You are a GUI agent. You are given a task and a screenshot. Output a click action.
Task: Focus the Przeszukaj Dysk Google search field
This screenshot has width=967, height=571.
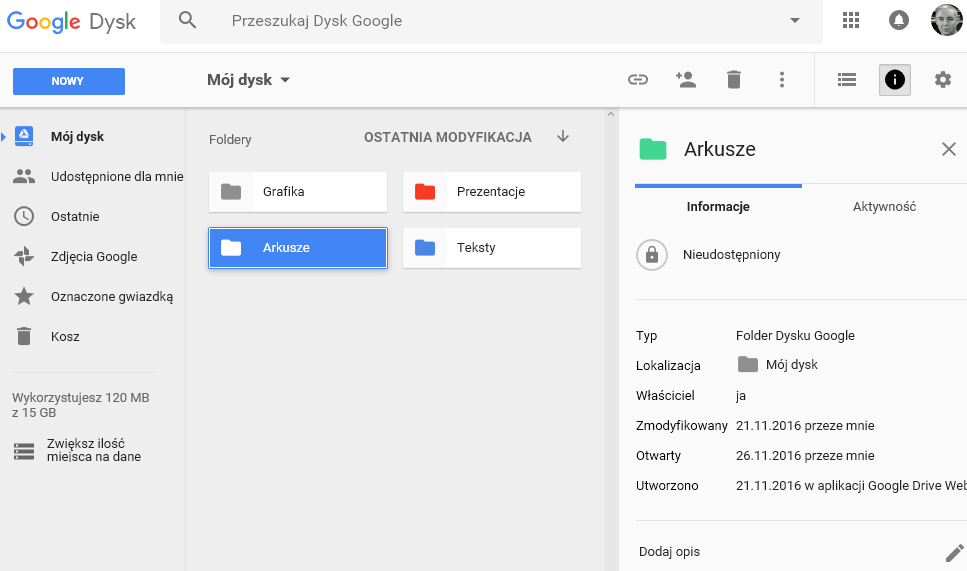click(492, 21)
